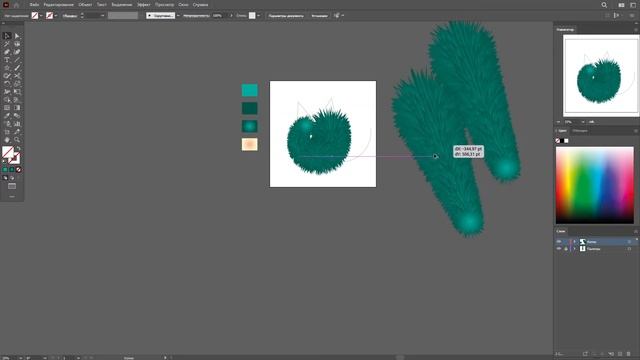
Task: Select the Lasso tool
Action: pos(17,44)
